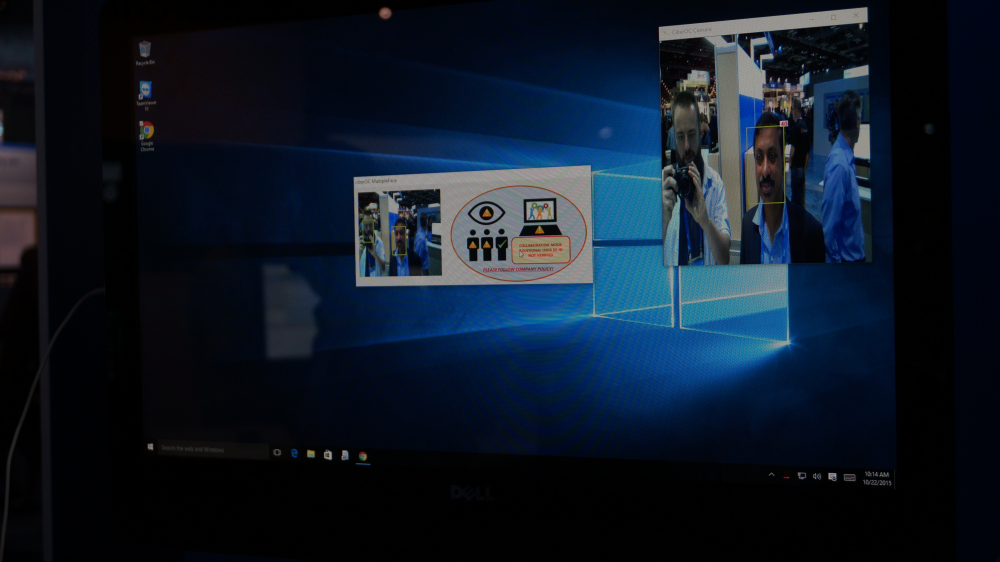
Task: Click the red system tray icon
Action: click(x=786, y=477)
